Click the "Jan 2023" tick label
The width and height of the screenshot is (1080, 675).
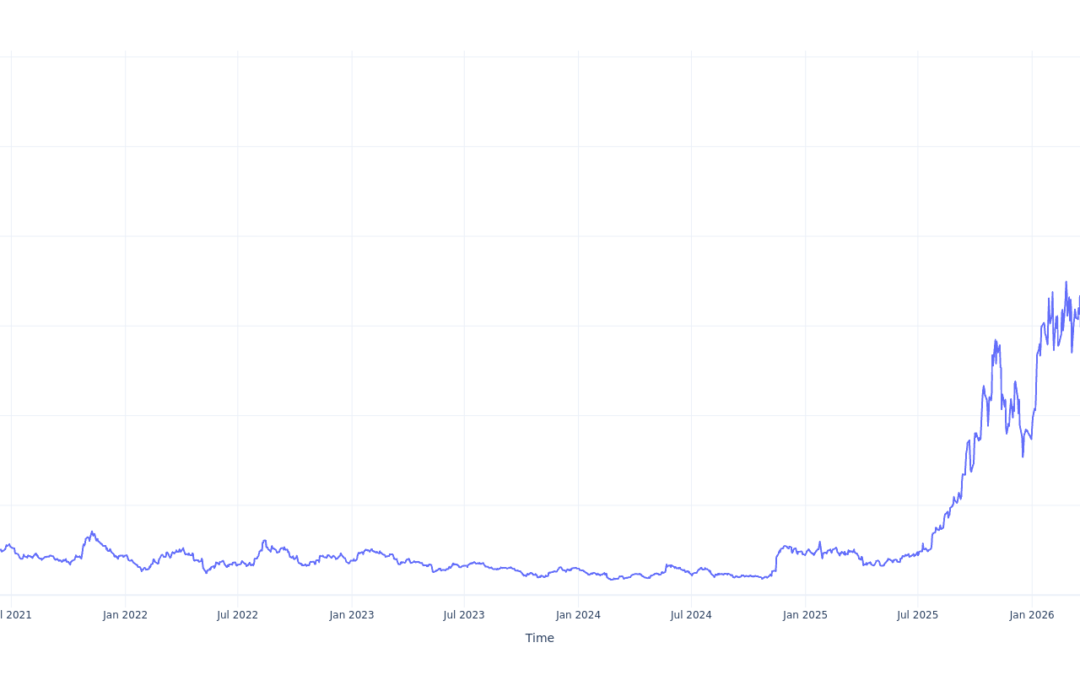click(x=351, y=615)
